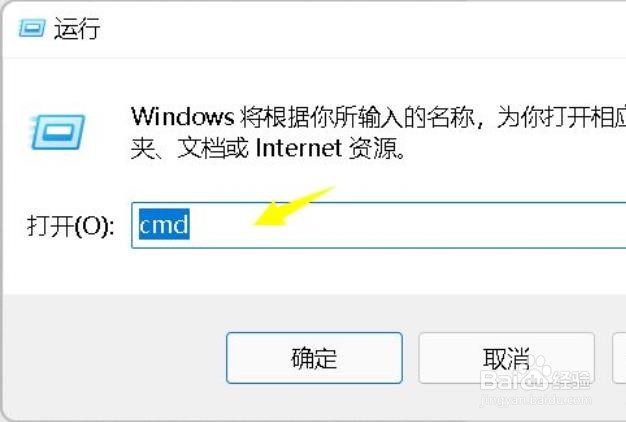This screenshot has width=626, height=422.
Task: Click the 经验 watermark text
Action: [x=572, y=379]
